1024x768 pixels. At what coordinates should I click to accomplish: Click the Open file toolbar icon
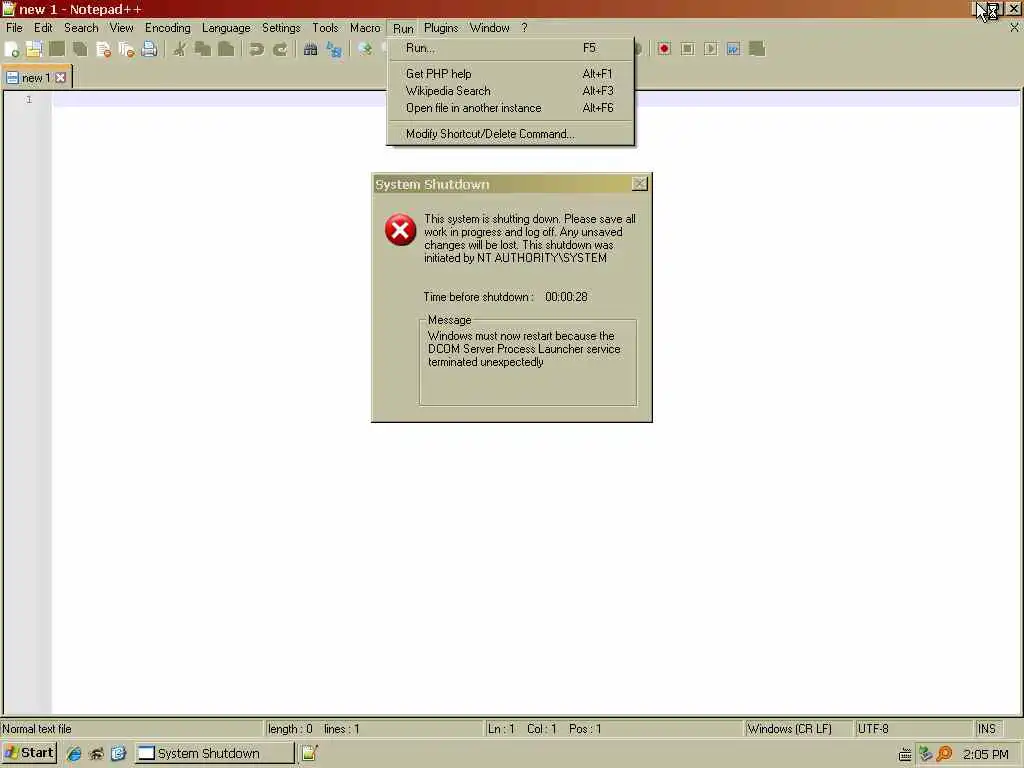34,49
